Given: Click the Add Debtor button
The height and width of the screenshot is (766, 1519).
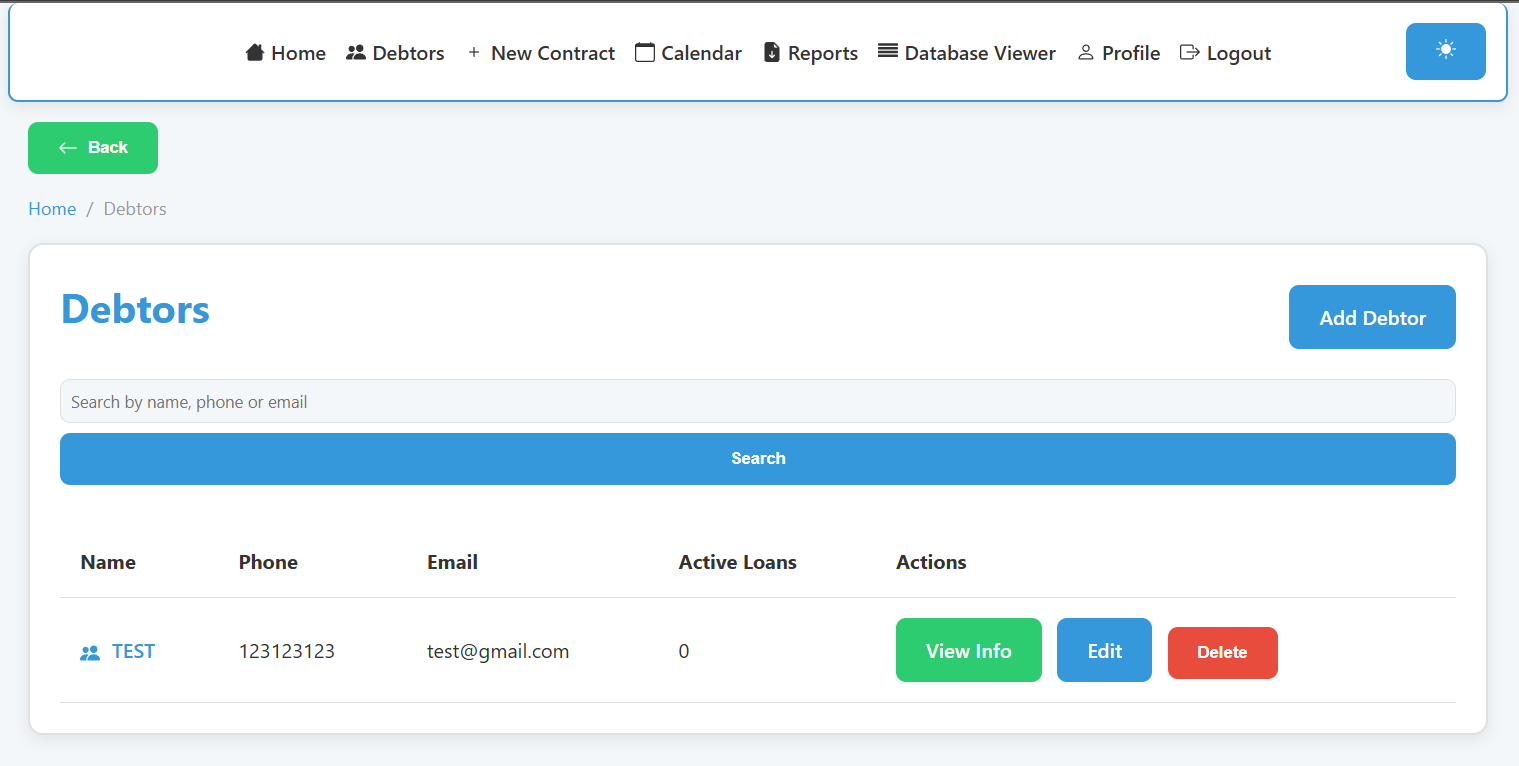Looking at the screenshot, I should [1372, 317].
